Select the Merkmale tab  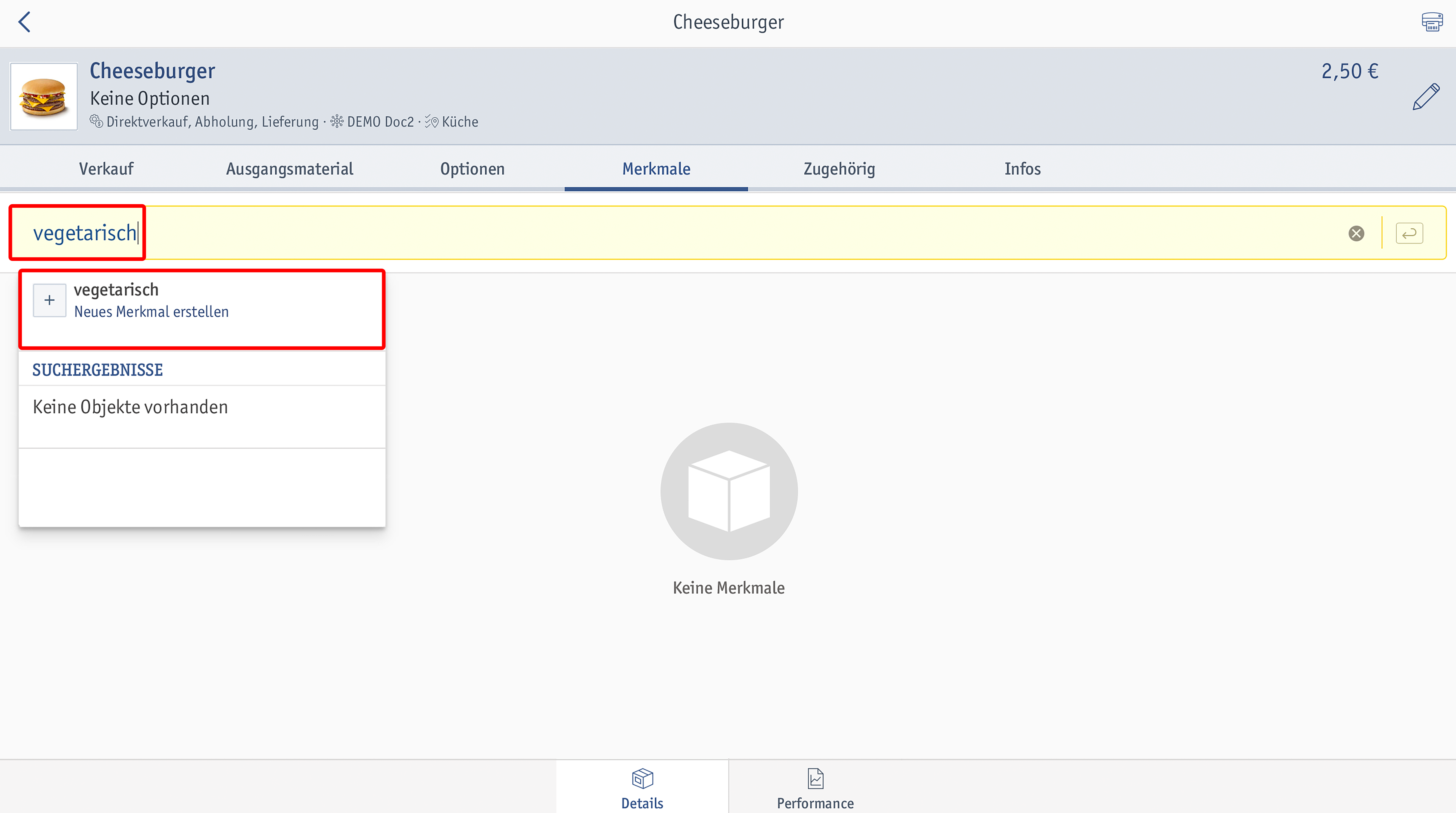point(656,169)
